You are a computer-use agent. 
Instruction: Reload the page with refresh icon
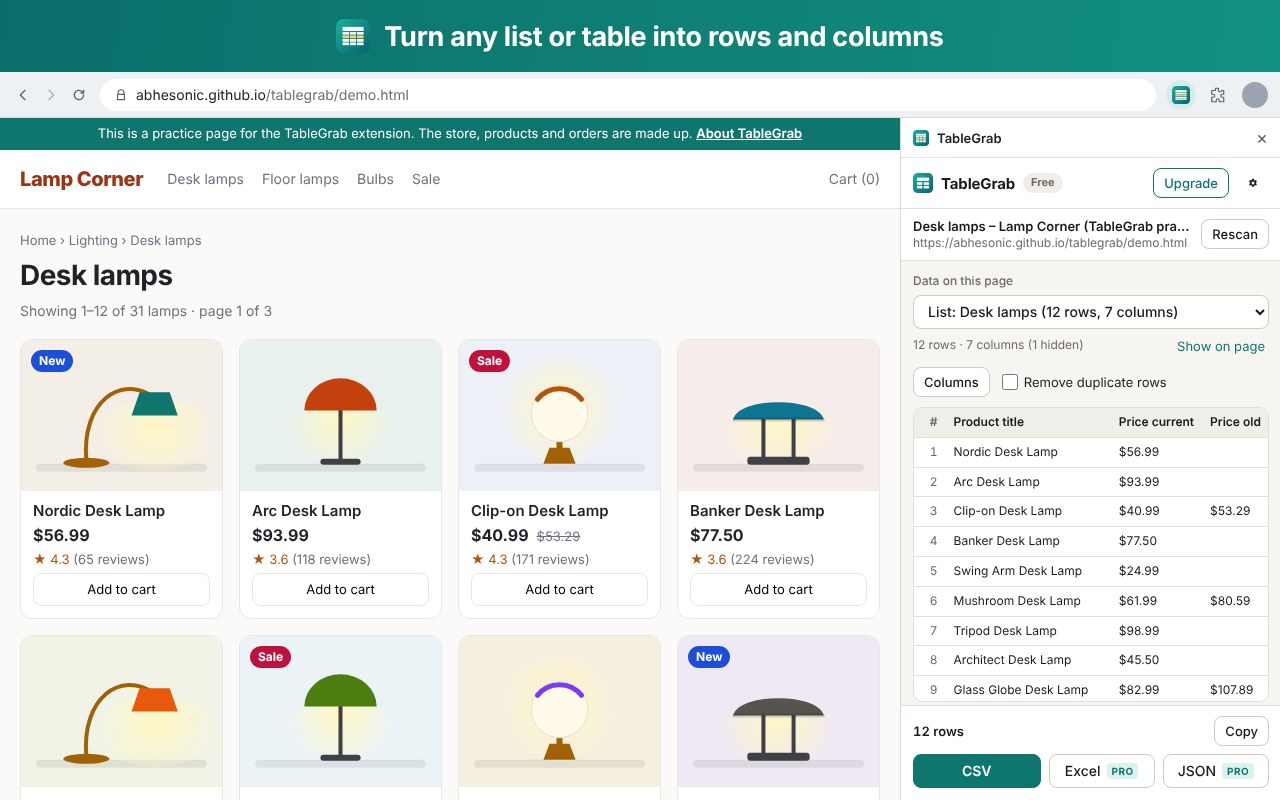point(79,95)
